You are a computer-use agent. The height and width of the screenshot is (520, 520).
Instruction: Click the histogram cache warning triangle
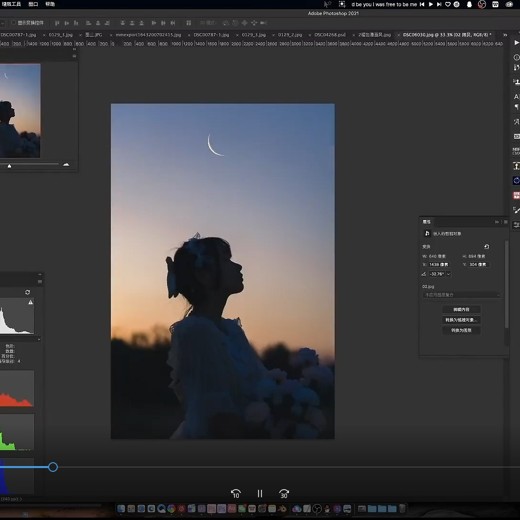pos(31,302)
